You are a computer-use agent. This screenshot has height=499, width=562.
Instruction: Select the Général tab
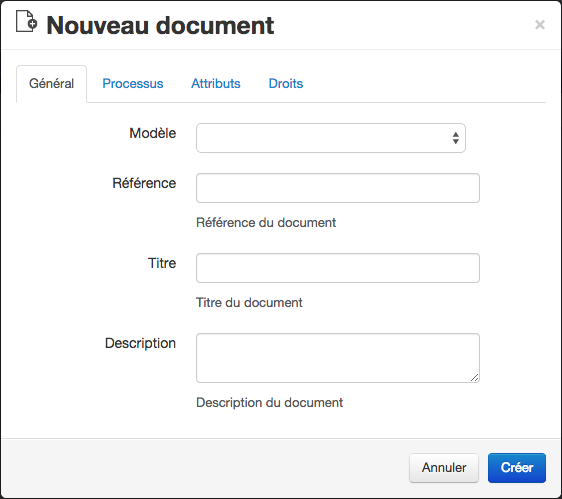(x=51, y=84)
